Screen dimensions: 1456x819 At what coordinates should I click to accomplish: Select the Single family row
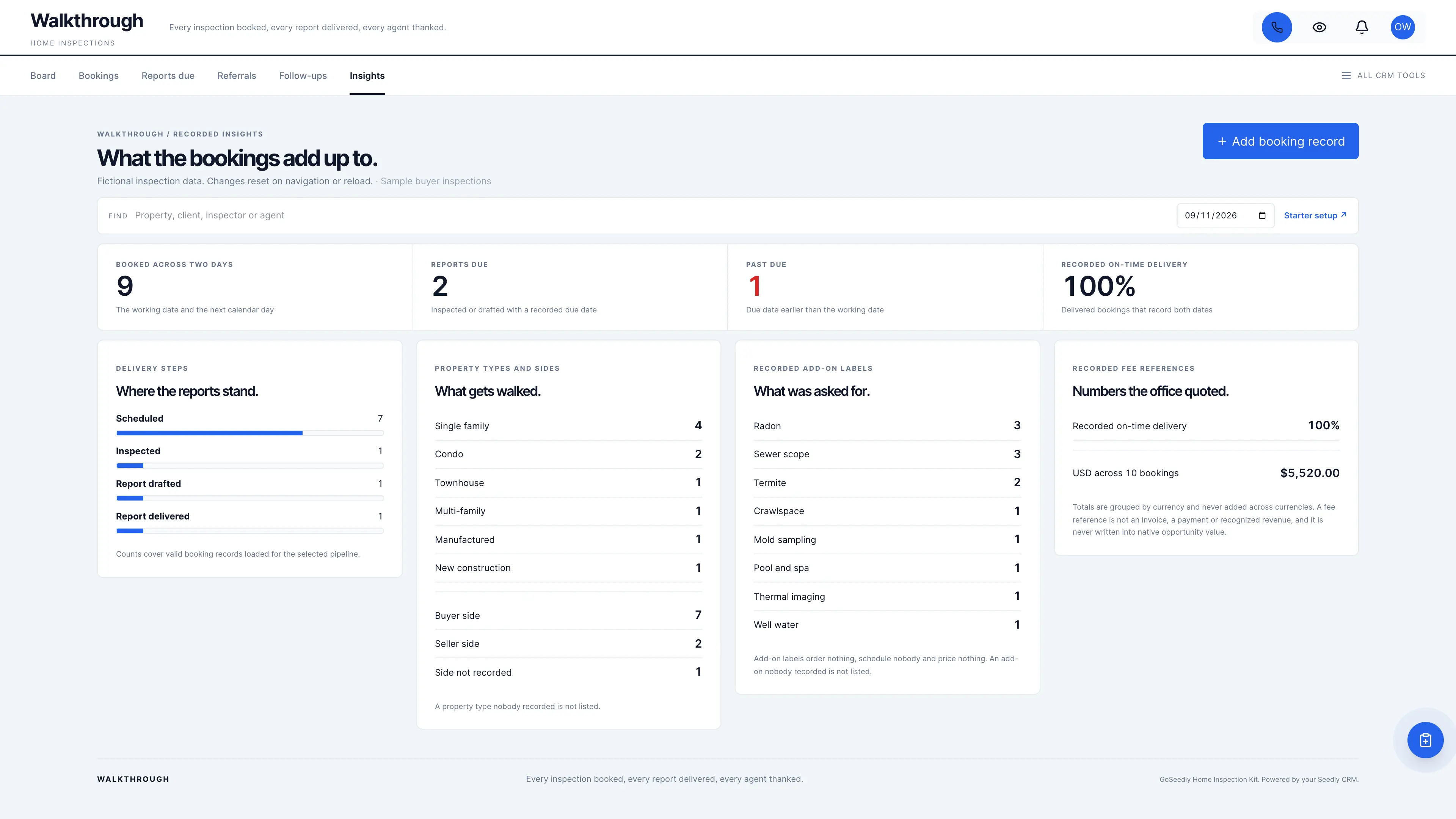pyautogui.click(x=568, y=425)
